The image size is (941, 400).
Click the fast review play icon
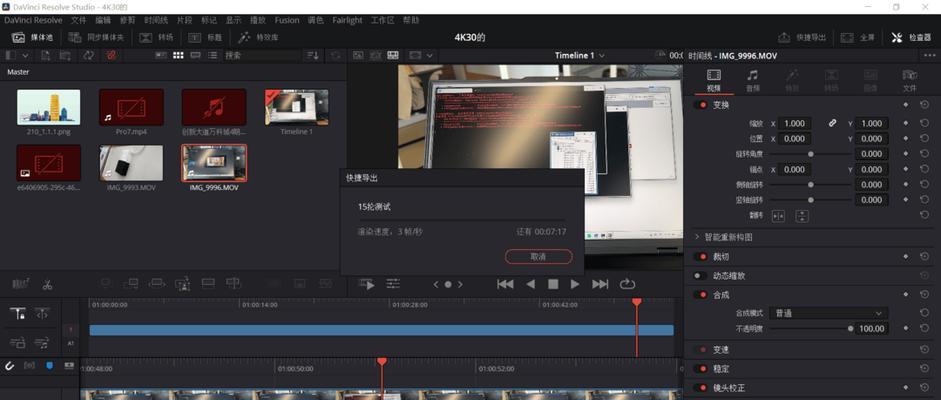[x=367, y=284]
